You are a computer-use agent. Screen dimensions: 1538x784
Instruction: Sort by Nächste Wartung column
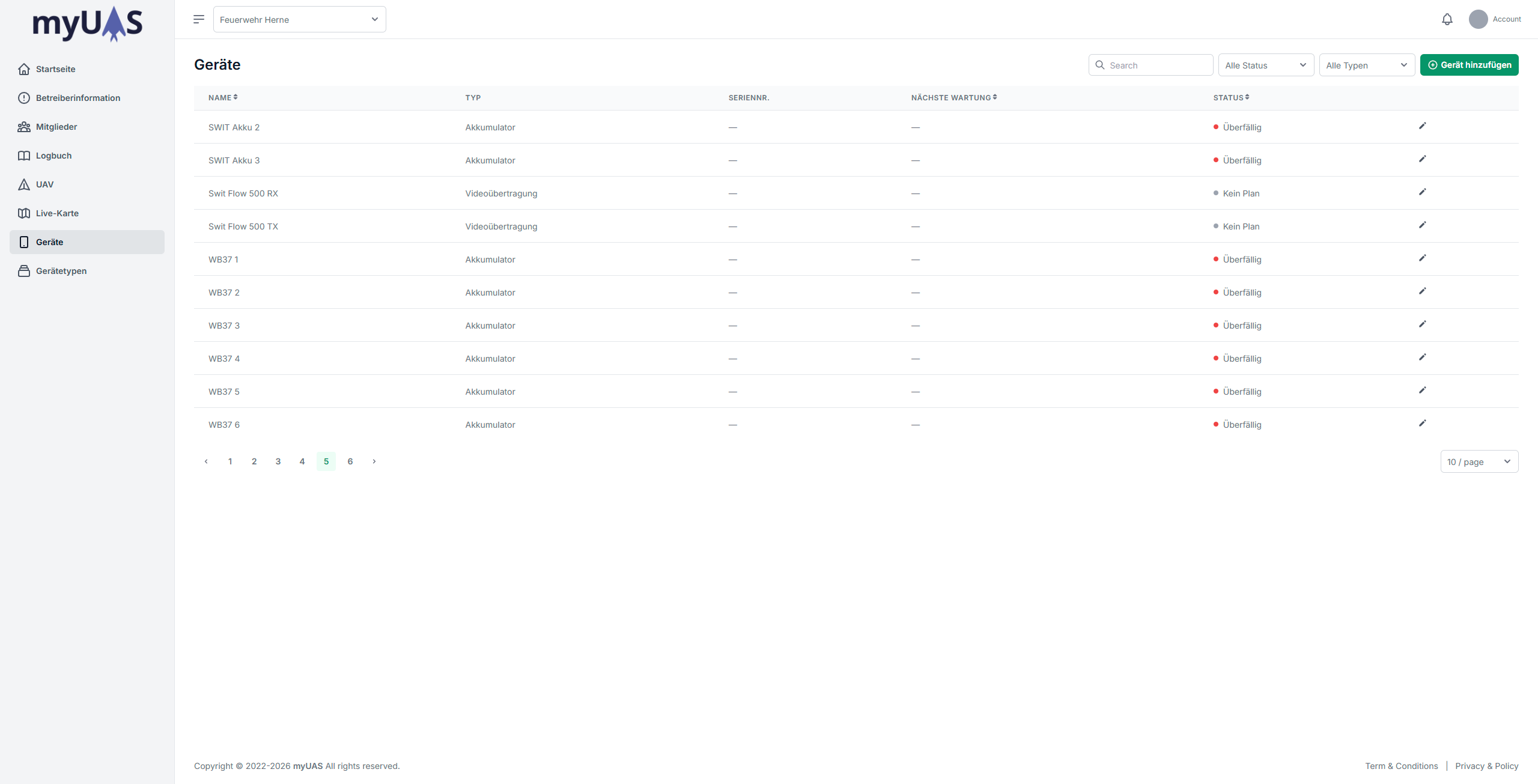[953, 97]
